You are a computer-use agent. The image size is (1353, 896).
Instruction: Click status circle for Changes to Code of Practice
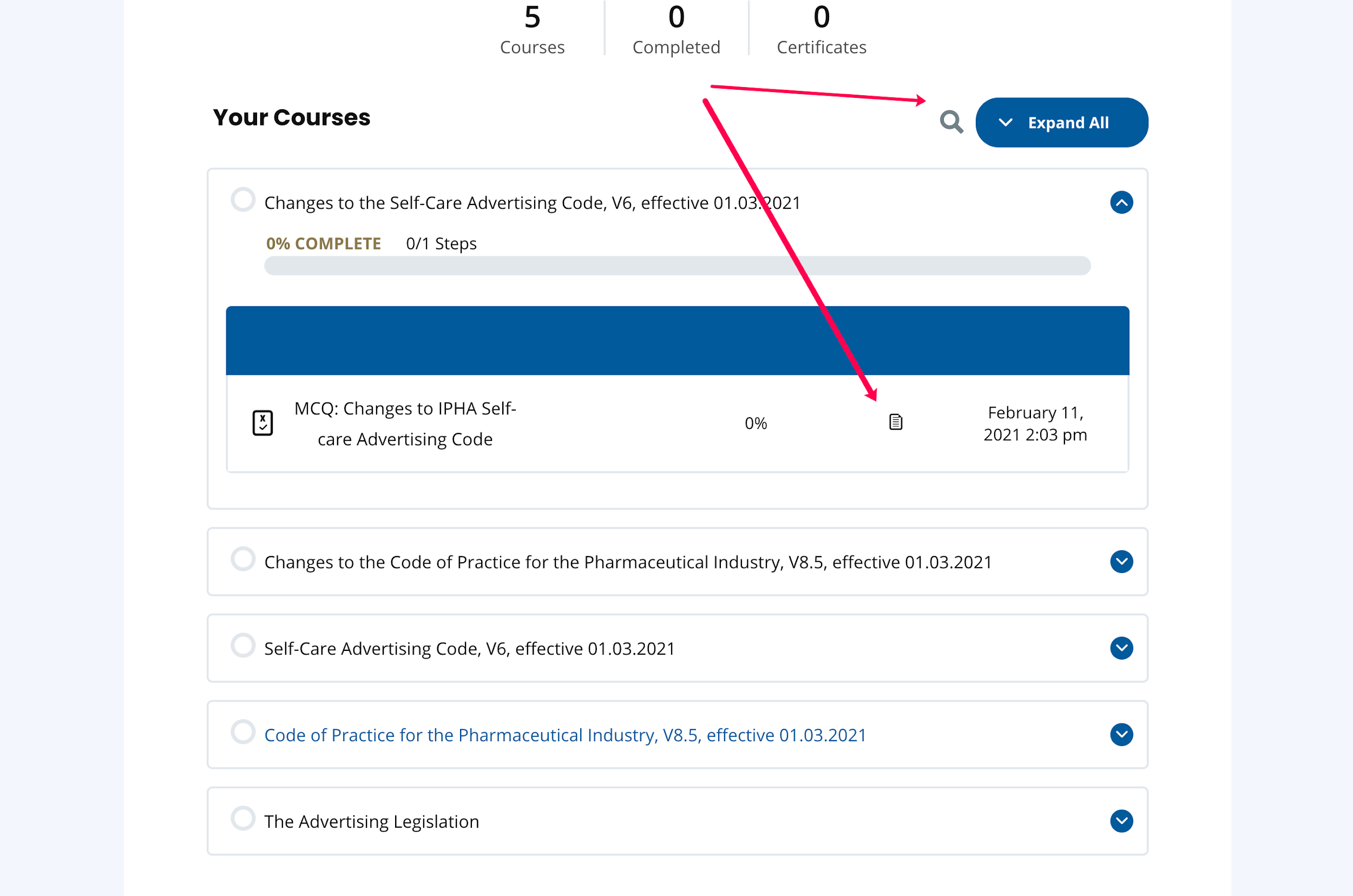click(x=243, y=559)
